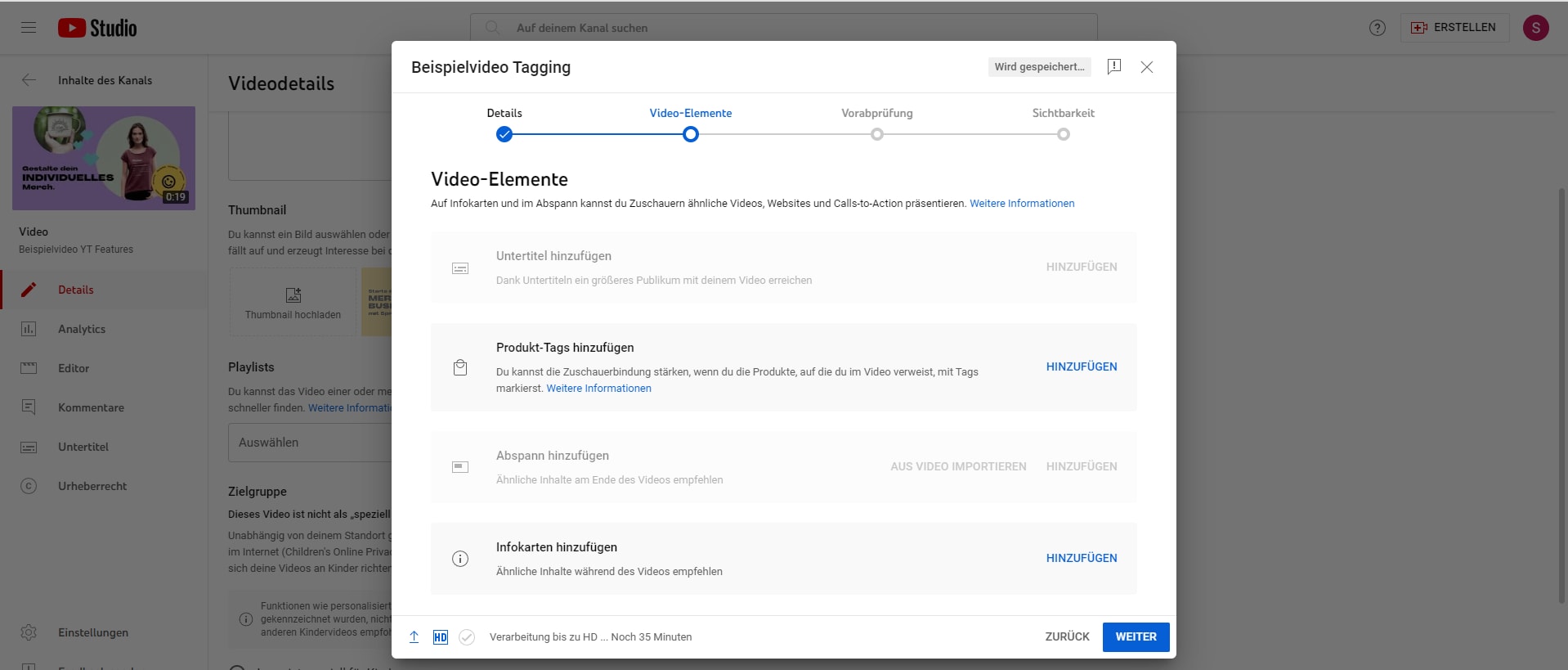Click the HD processing status icon
The image size is (1568, 670).
441,637
